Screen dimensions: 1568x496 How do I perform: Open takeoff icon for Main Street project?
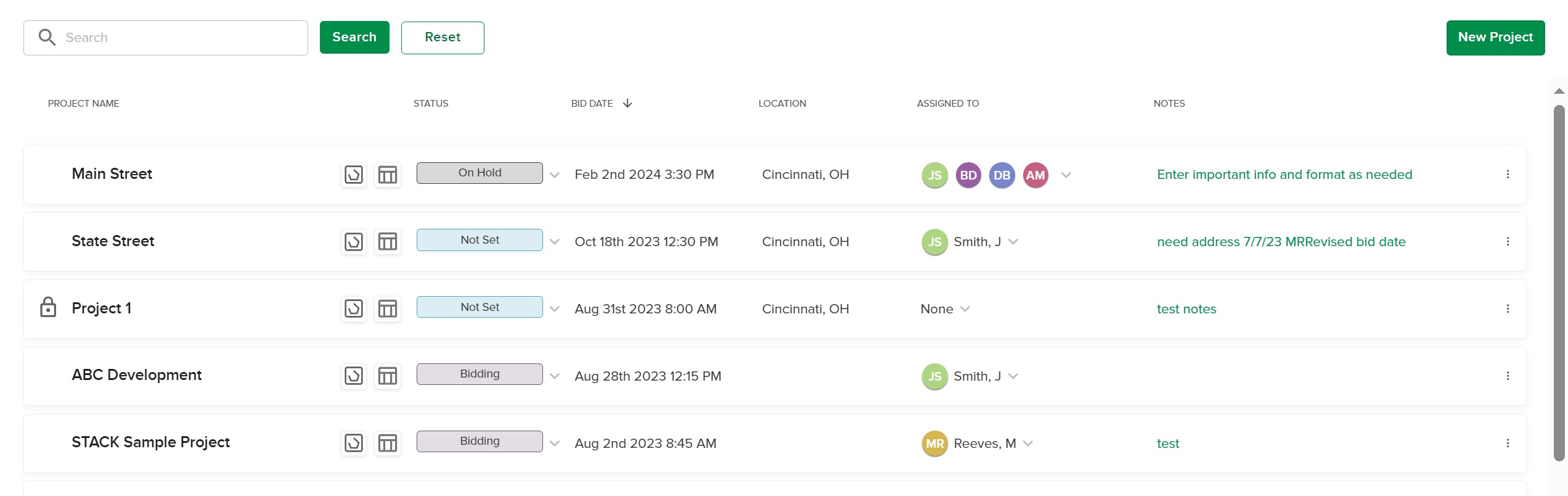coord(354,175)
